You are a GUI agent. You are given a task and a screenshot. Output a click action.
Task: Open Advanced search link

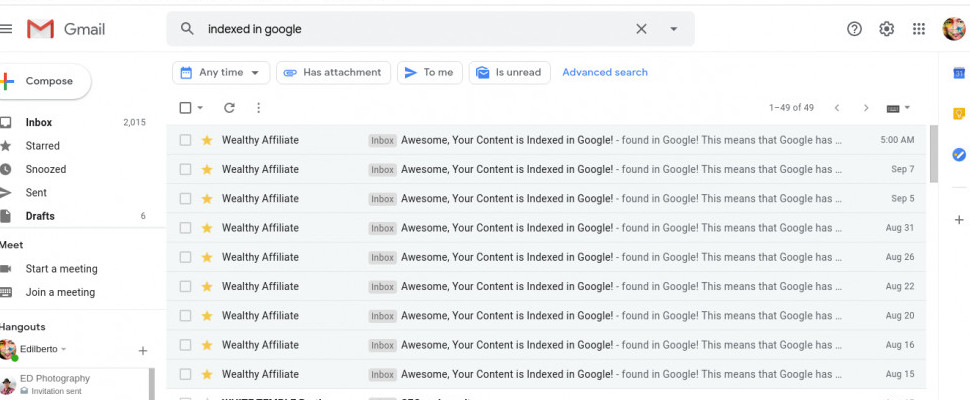pyautogui.click(x=604, y=72)
